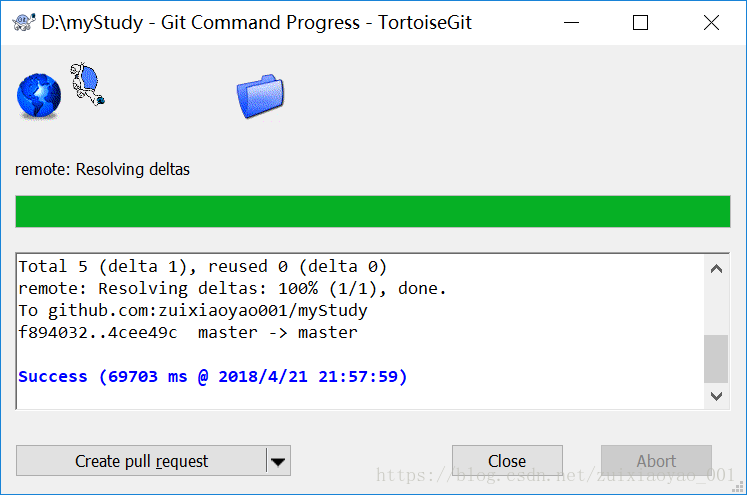This screenshot has width=747, height=495.
Task: Click the log scrollbar thumb
Action: click(716, 359)
